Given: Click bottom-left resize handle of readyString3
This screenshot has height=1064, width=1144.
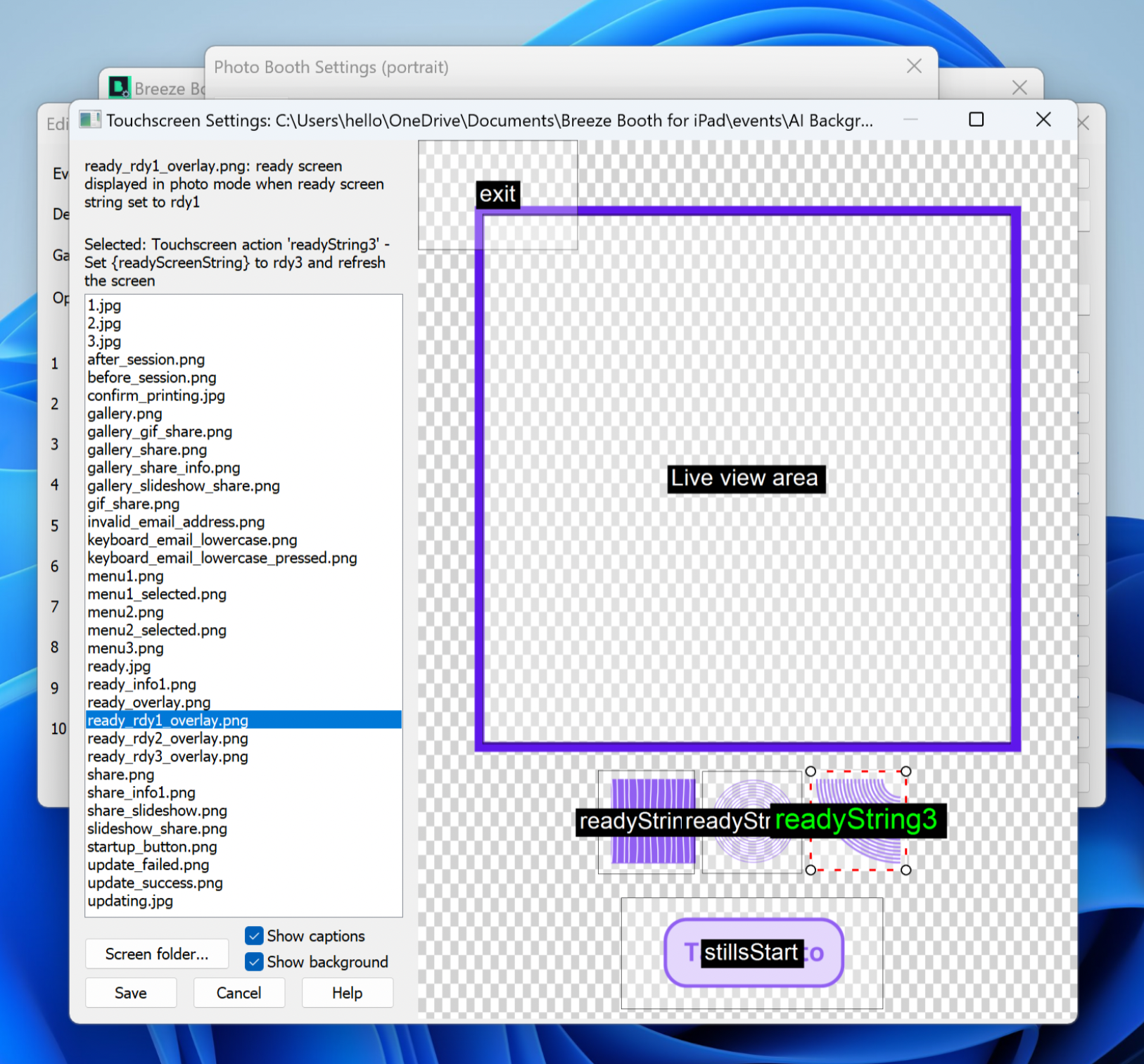Looking at the screenshot, I should [x=811, y=870].
